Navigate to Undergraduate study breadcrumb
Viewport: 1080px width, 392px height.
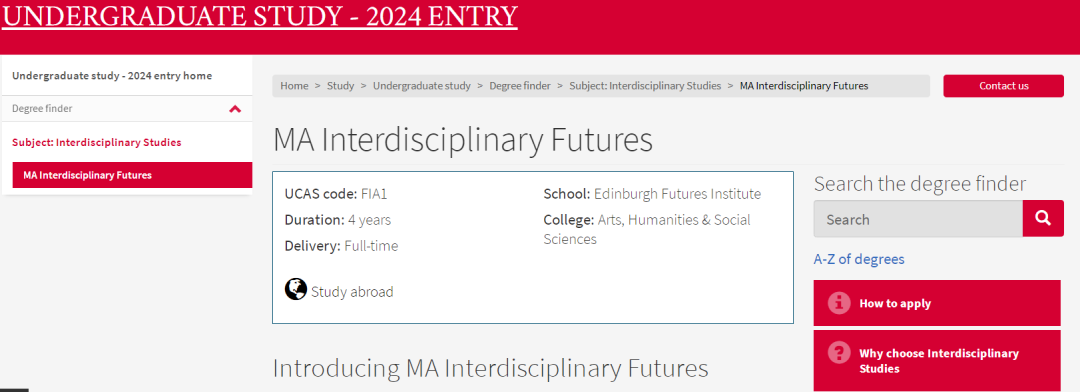click(422, 86)
